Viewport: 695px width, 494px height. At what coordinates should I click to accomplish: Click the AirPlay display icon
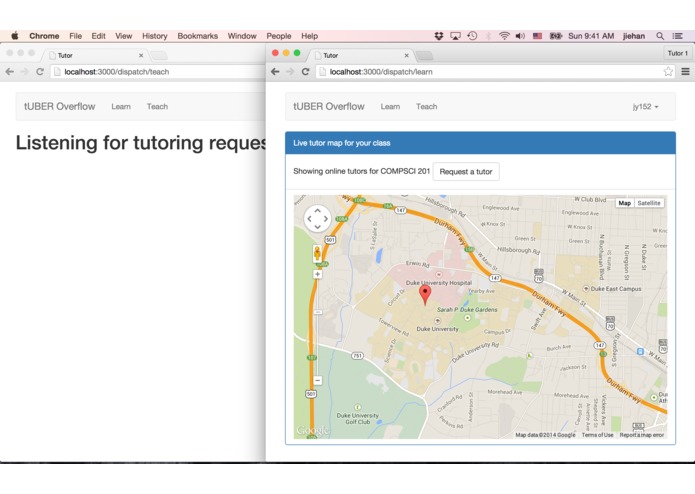tap(455, 36)
